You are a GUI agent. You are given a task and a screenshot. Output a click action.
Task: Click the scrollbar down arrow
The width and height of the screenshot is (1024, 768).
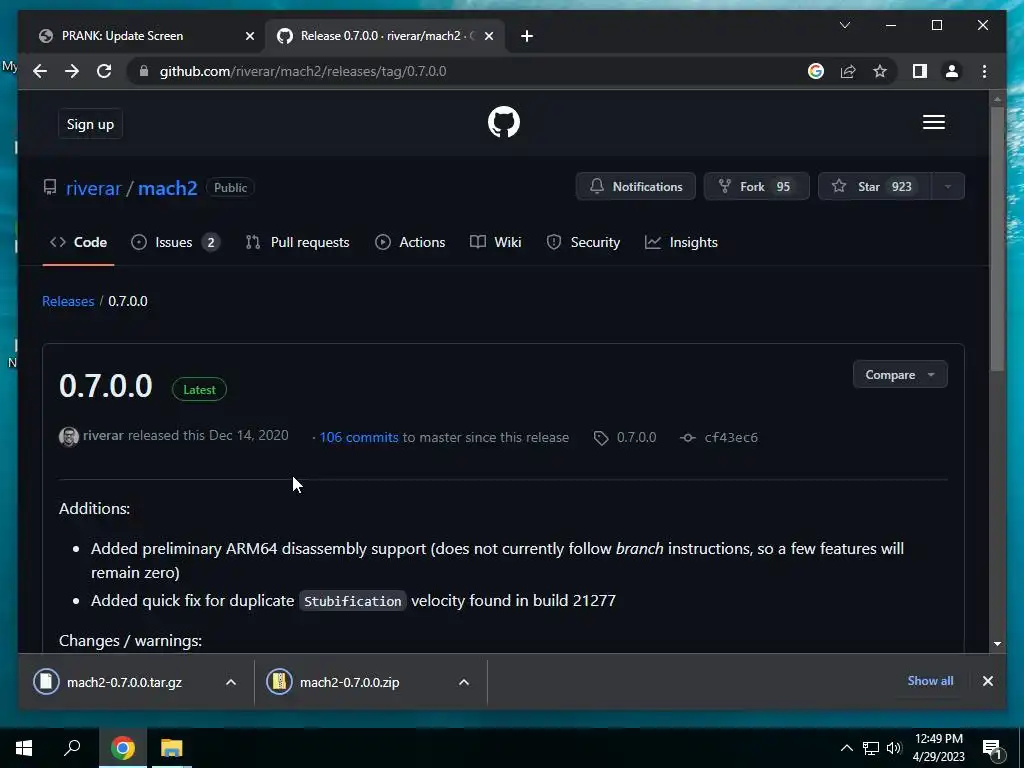[997, 644]
